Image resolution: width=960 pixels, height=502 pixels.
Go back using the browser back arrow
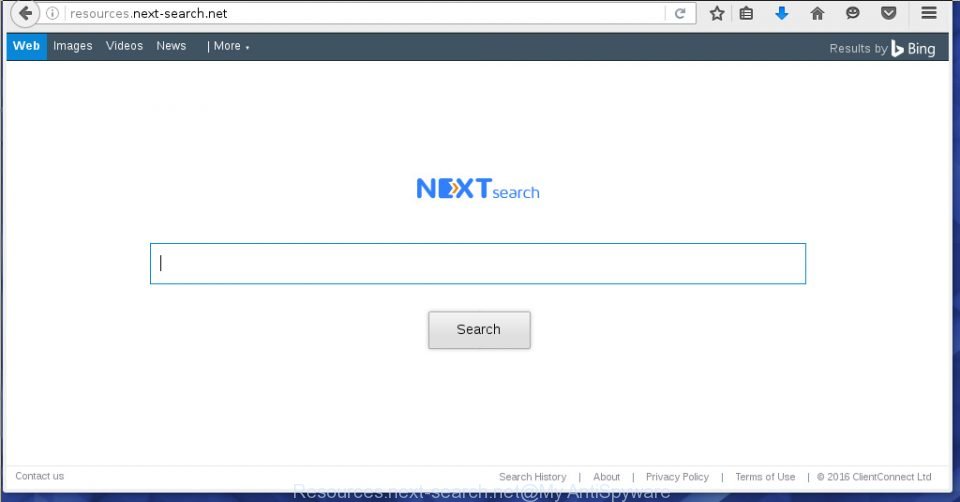pyautogui.click(x=24, y=13)
